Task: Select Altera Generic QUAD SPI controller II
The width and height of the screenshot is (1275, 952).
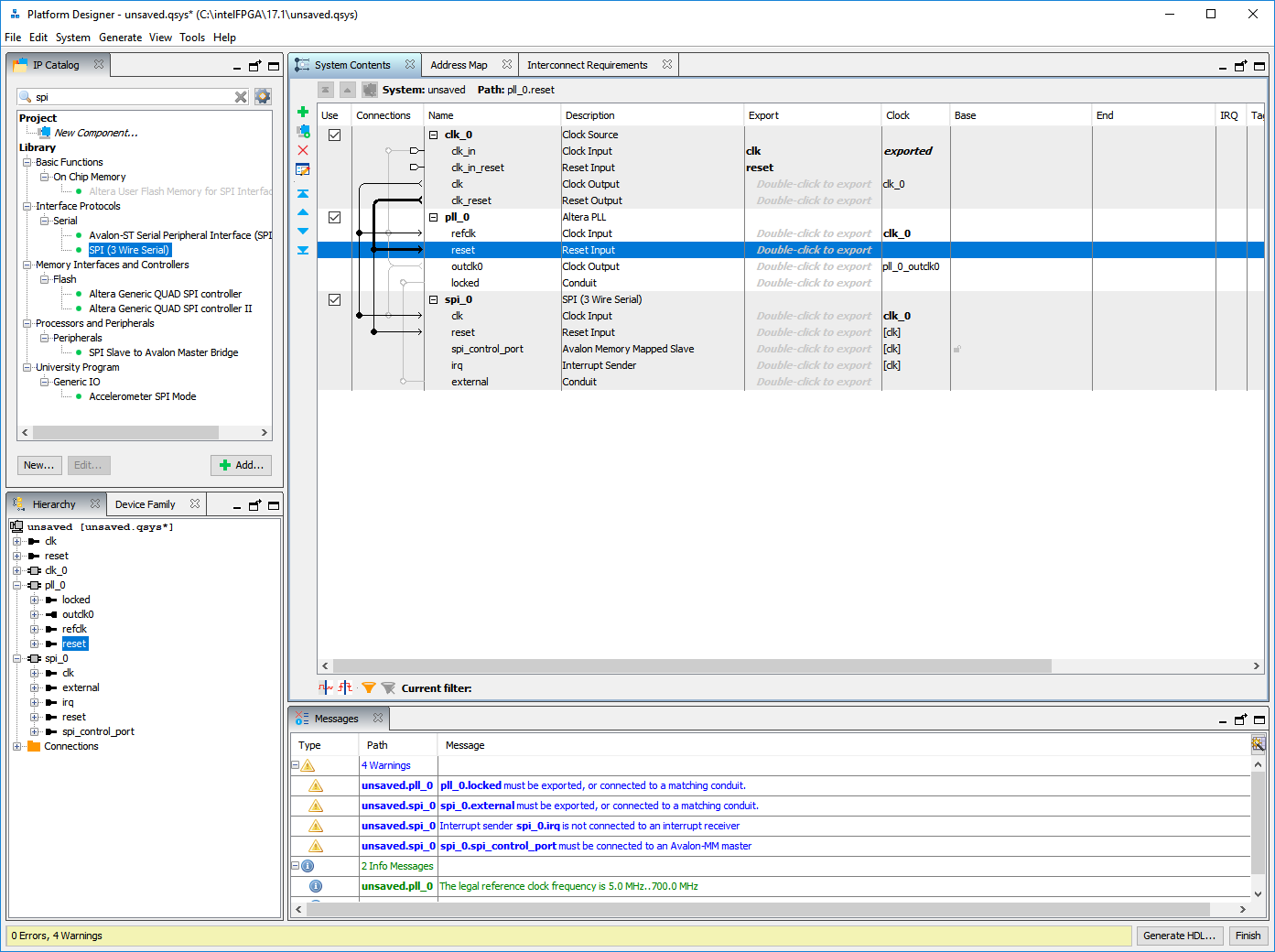Action: 170,308
